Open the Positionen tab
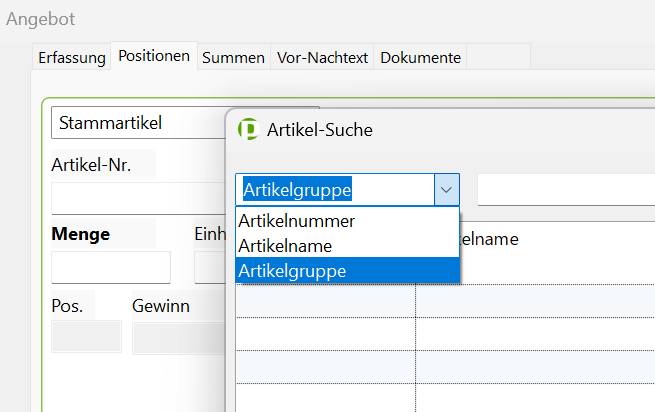The width and height of the screenshot is (655, 412). (x=153, y=56)
